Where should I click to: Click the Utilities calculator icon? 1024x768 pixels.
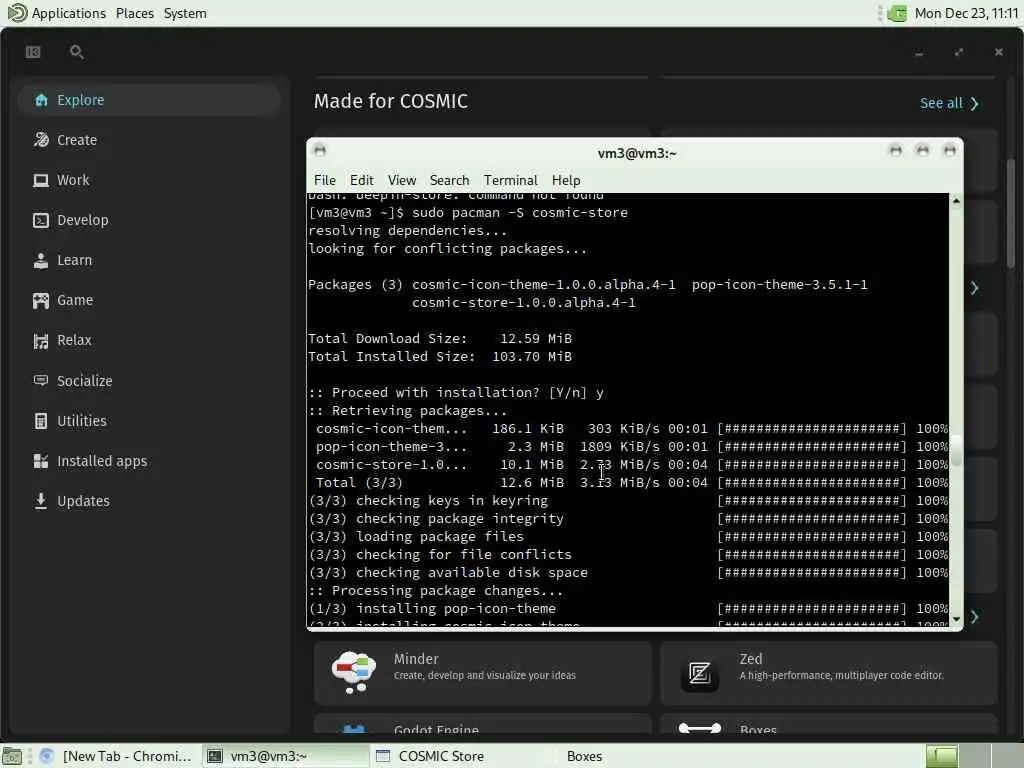(41, 421)
